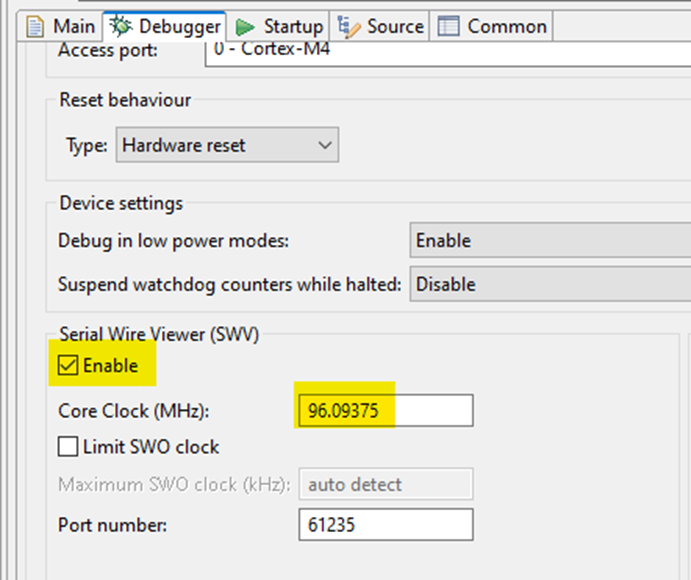Open the Reset behaviour Type dropdown
Image resolution: width=691 pixels, height=580 pixels.
pyautogui.click(x=227, y=145)
